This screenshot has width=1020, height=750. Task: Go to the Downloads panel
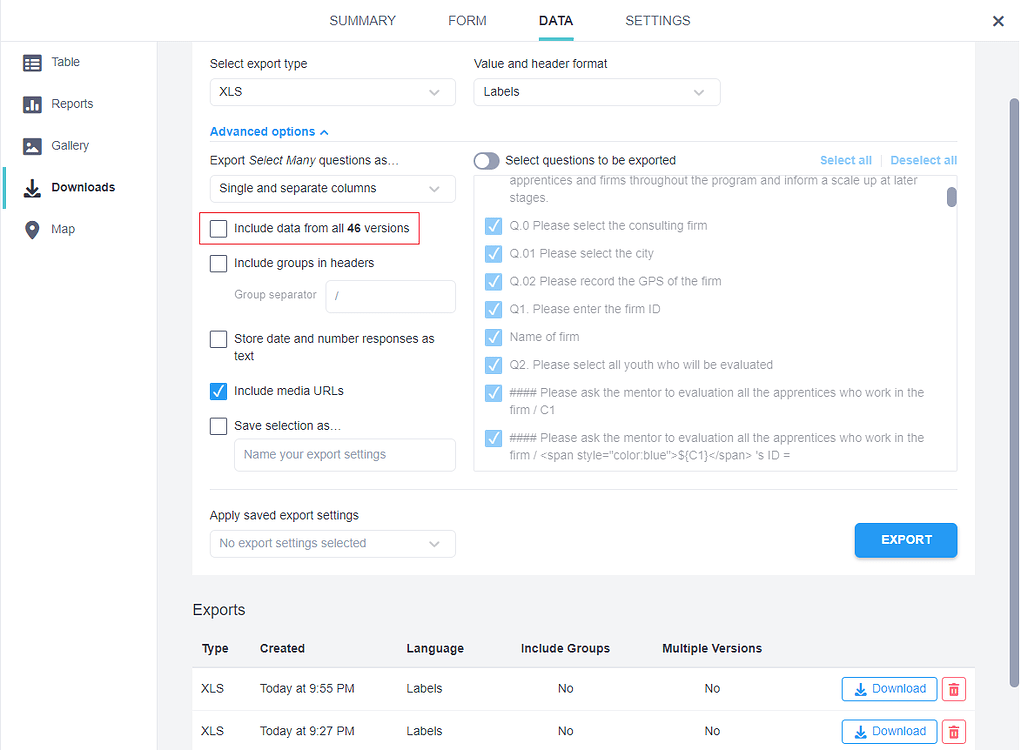point(83,187)
